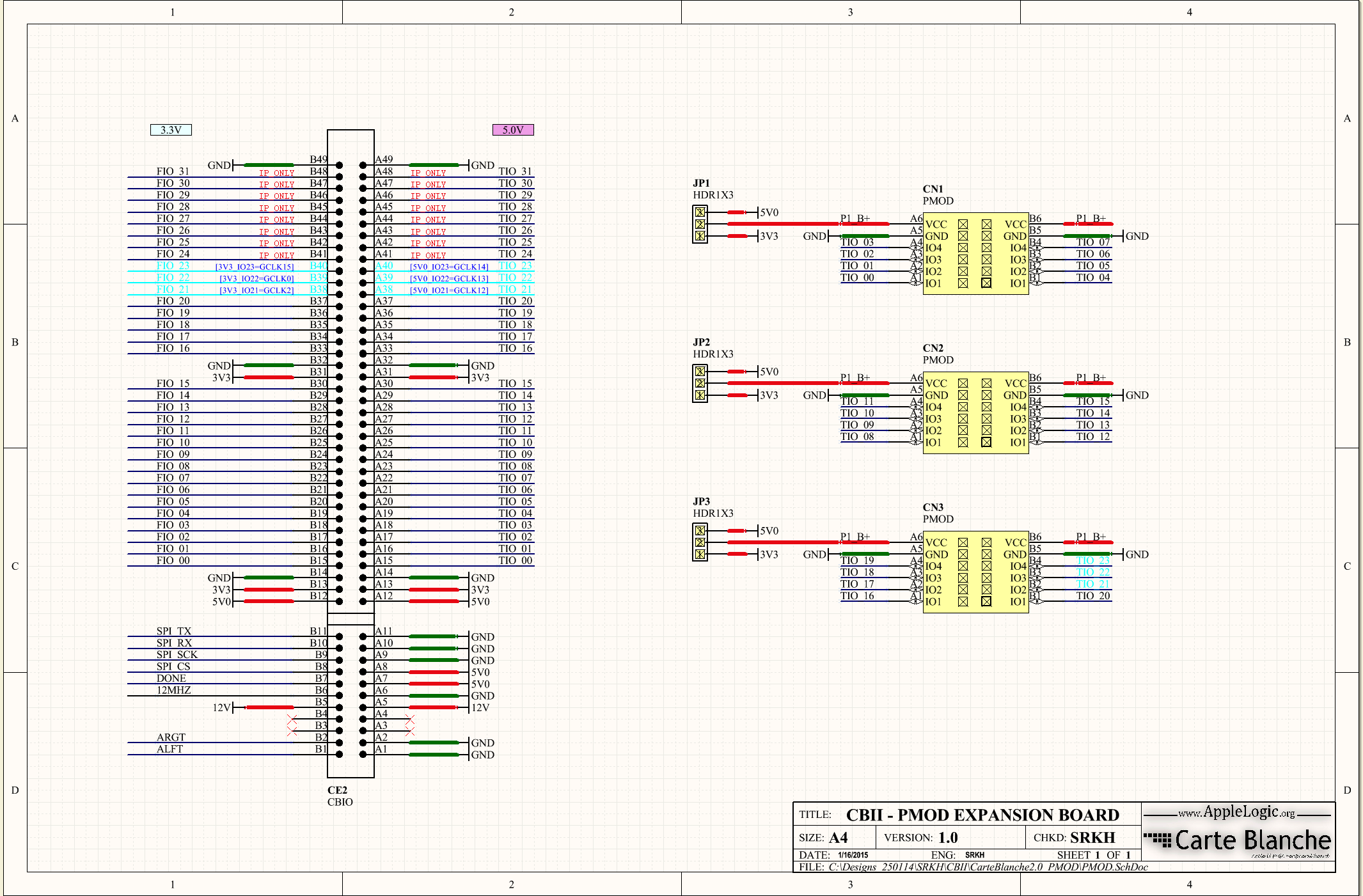This screenshot has width=1363, height=896.
Task: Click the [5V0_IO21=GCLK12] annotation
Action: click(449, 290)
